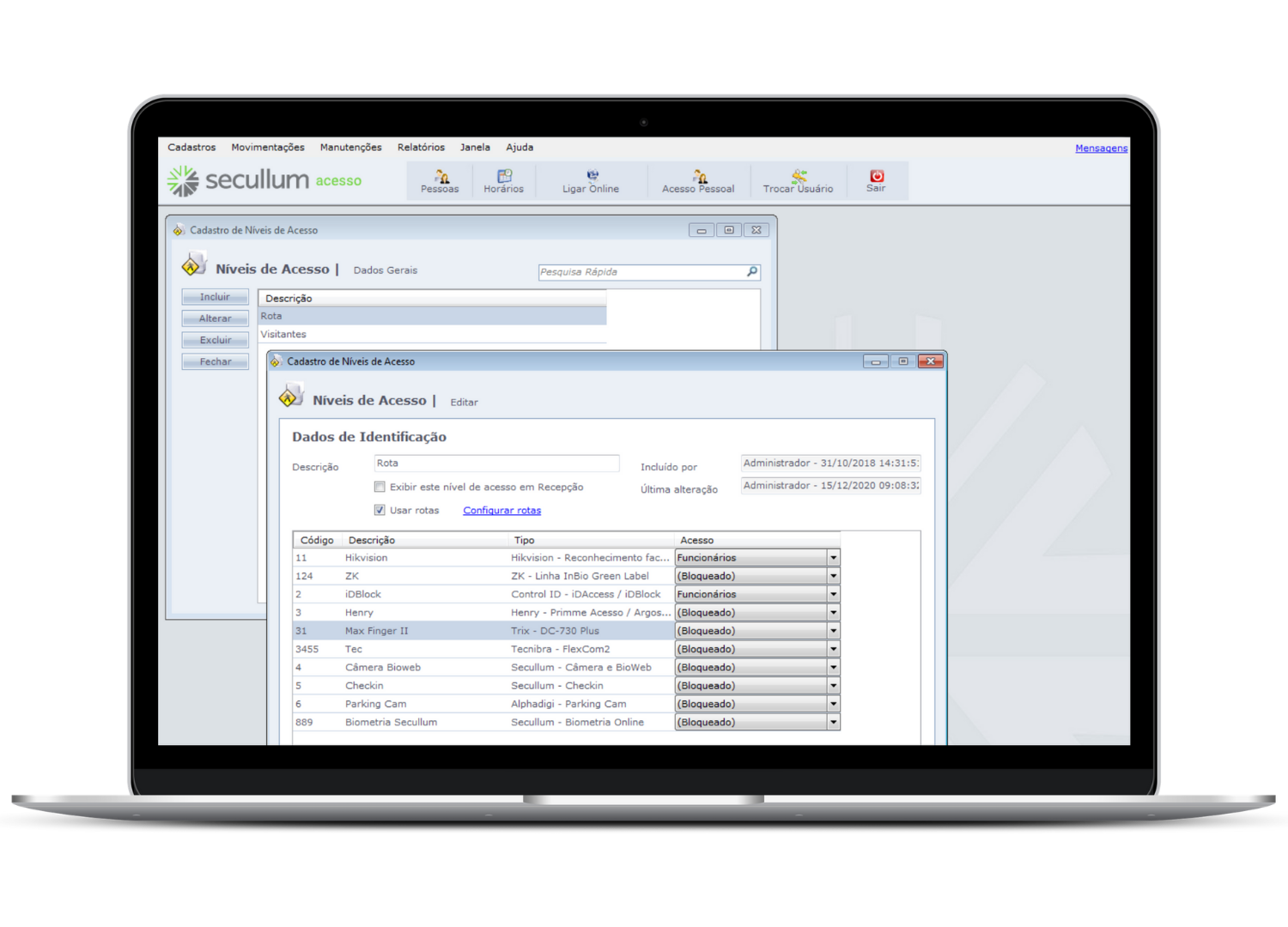The width and height of the screenshot is (1288, 927).
Task: Open Acesso Pessoal from the toolbar
Action: 698,180
